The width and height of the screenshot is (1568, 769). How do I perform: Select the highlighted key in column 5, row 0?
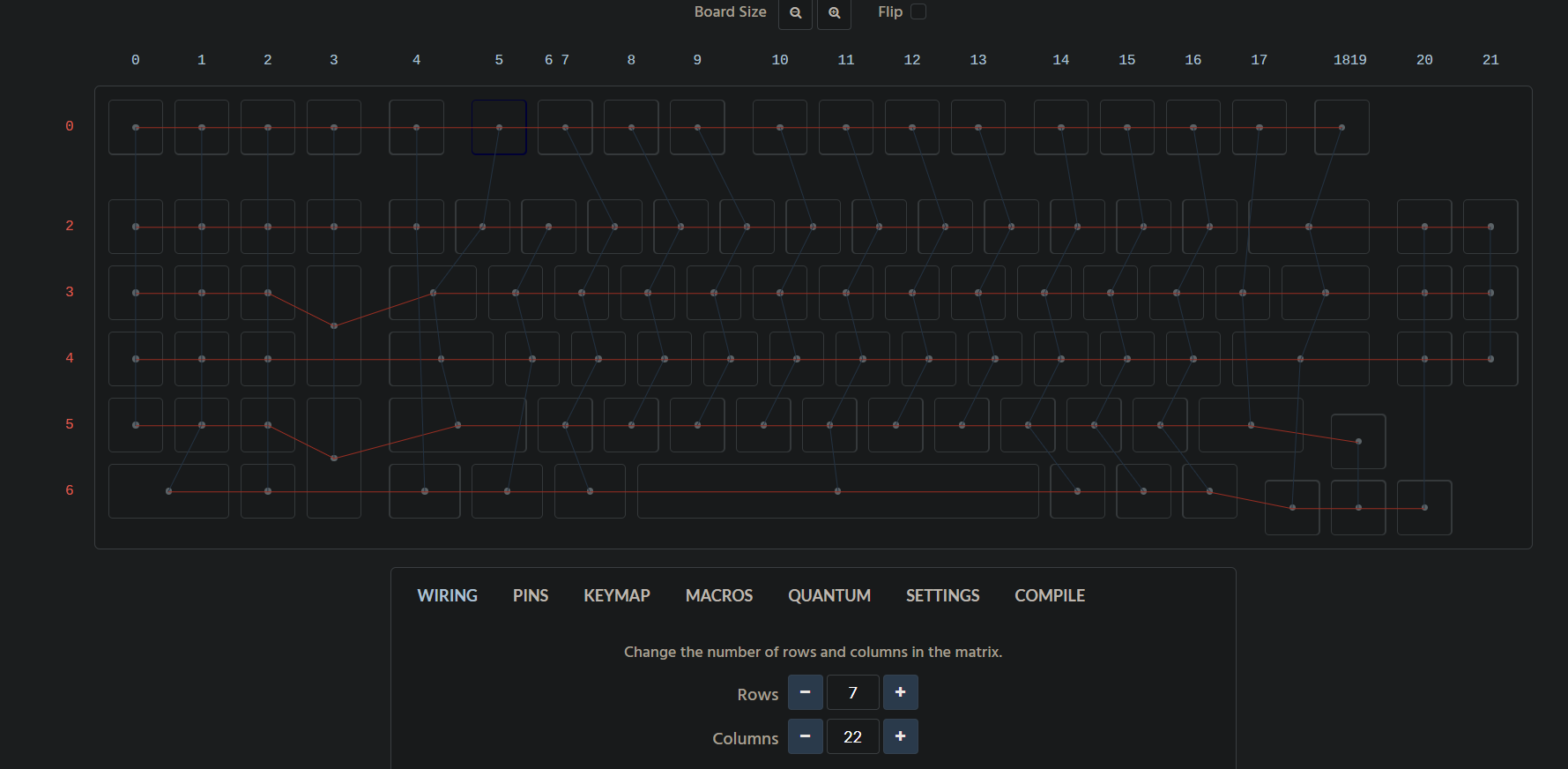click(x=499, y=127)
